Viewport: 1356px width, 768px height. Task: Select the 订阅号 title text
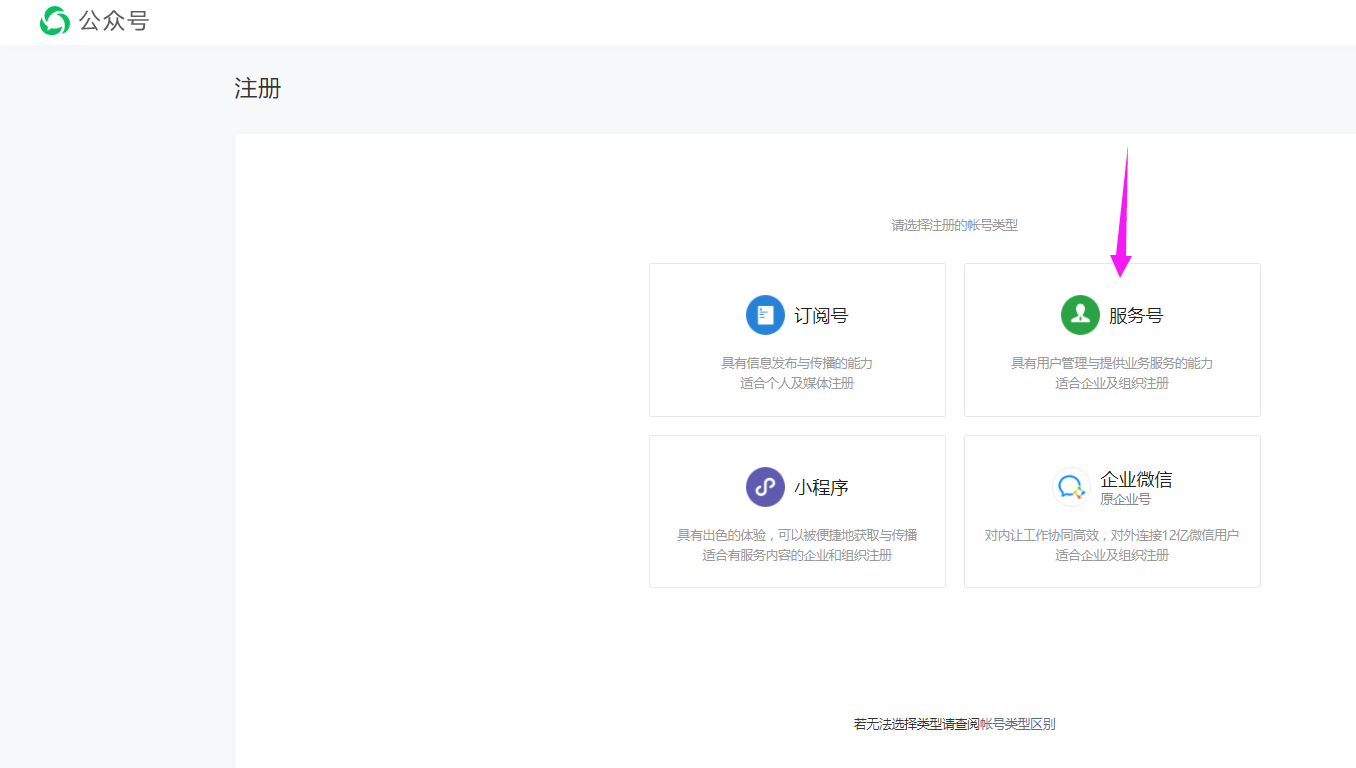tap(821, 316)
